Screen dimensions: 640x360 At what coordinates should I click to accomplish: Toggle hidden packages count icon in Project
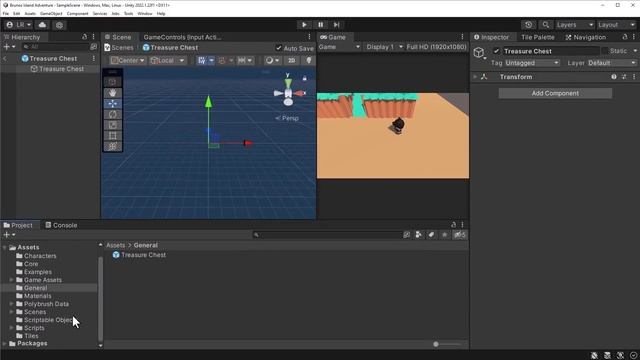point(460,235)
